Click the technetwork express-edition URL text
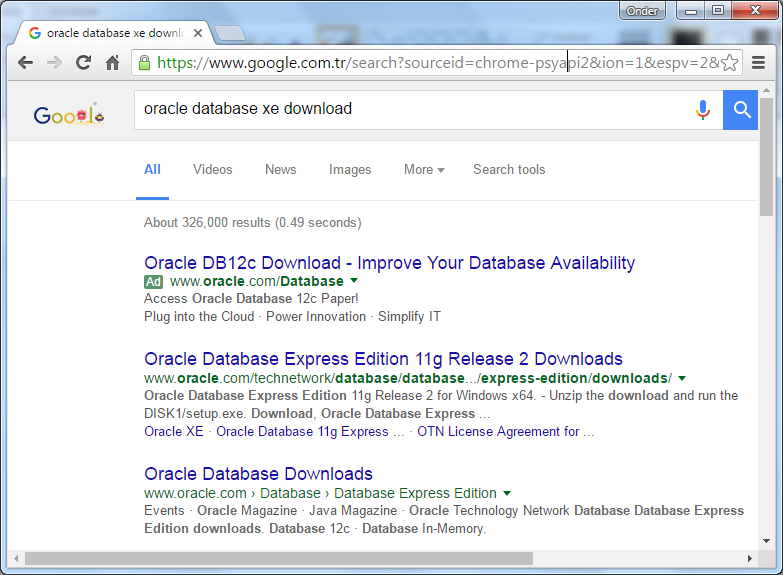The height and width of the screenshot is (575, 783). tap(408, 379)
